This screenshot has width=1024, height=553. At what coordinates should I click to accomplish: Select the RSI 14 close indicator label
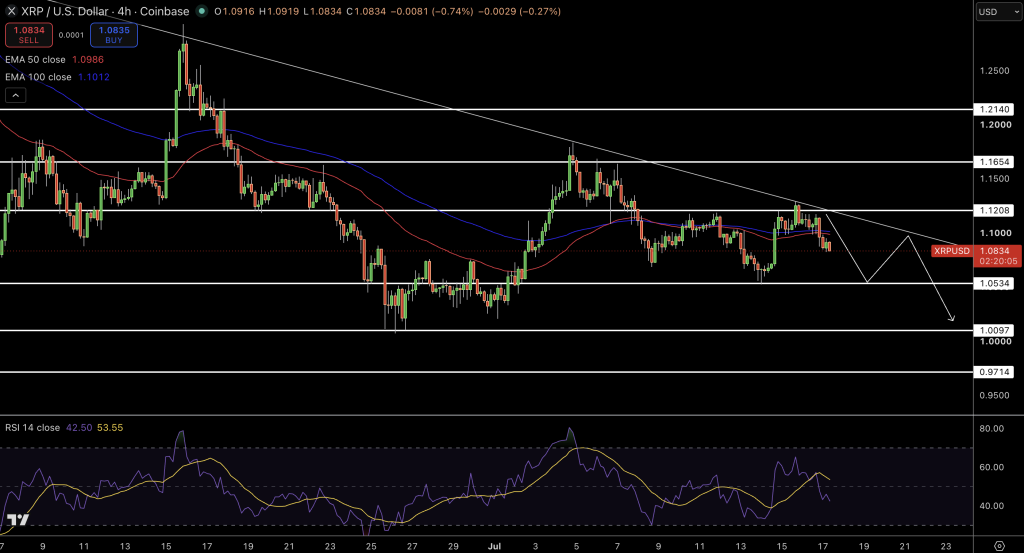(33, 428)
